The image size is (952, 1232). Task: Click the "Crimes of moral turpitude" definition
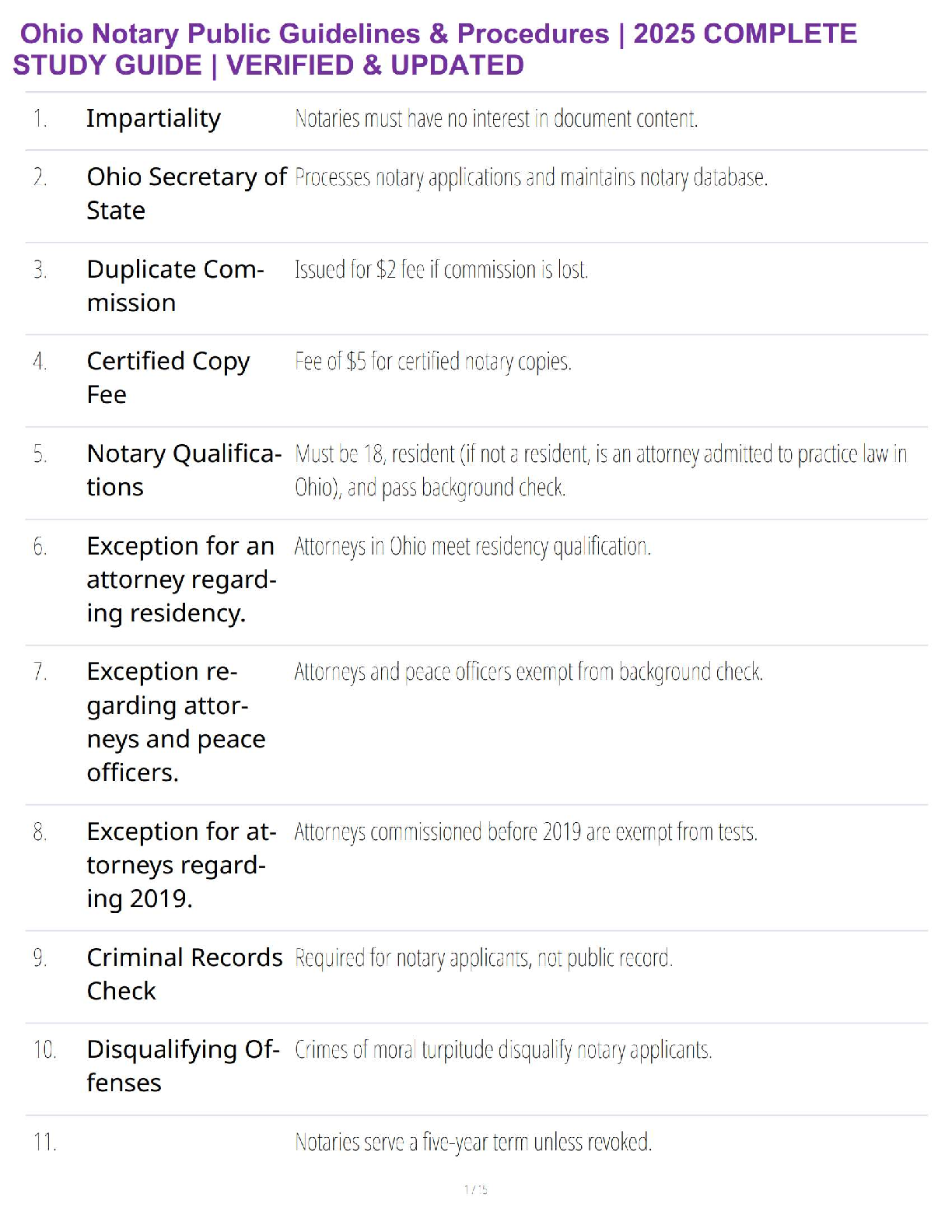pos(502,1050)
